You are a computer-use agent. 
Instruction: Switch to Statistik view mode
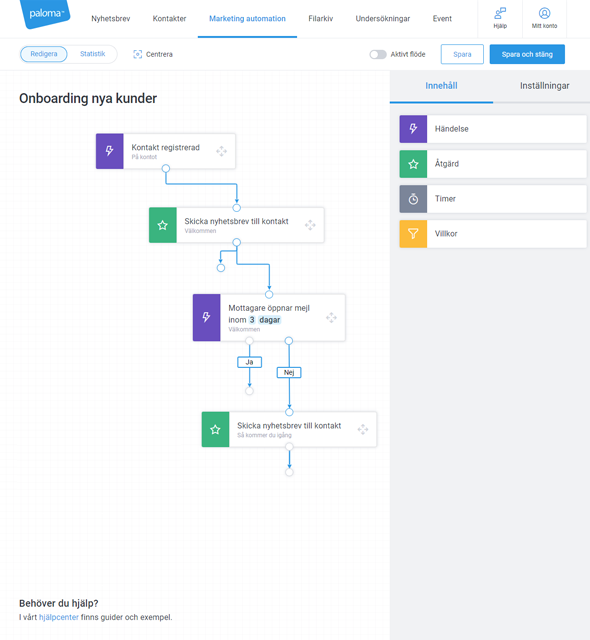tap(93, 54)
